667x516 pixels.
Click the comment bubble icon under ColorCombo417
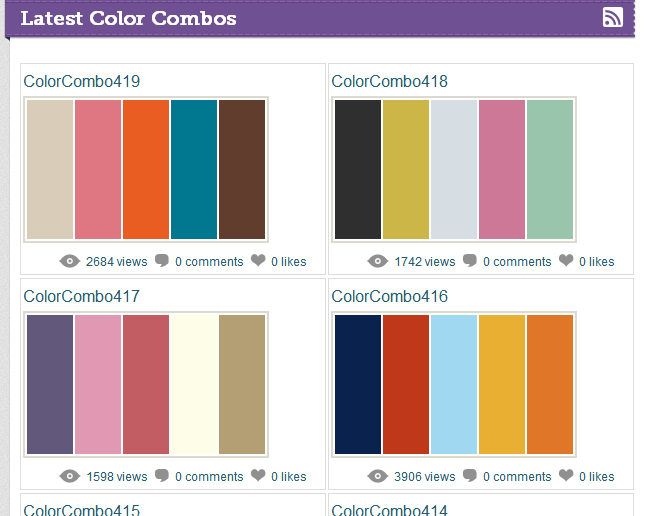click(162, 476)
